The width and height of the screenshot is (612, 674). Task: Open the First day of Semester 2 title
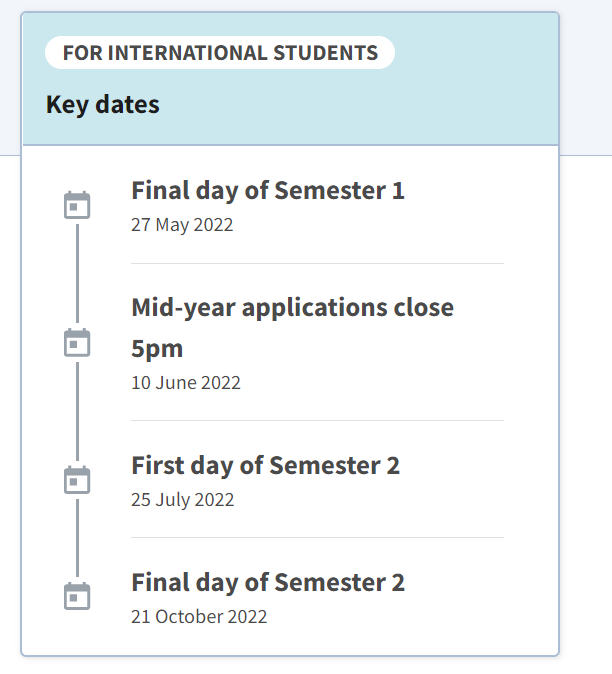pyautogui.click(x=266, y=466)
